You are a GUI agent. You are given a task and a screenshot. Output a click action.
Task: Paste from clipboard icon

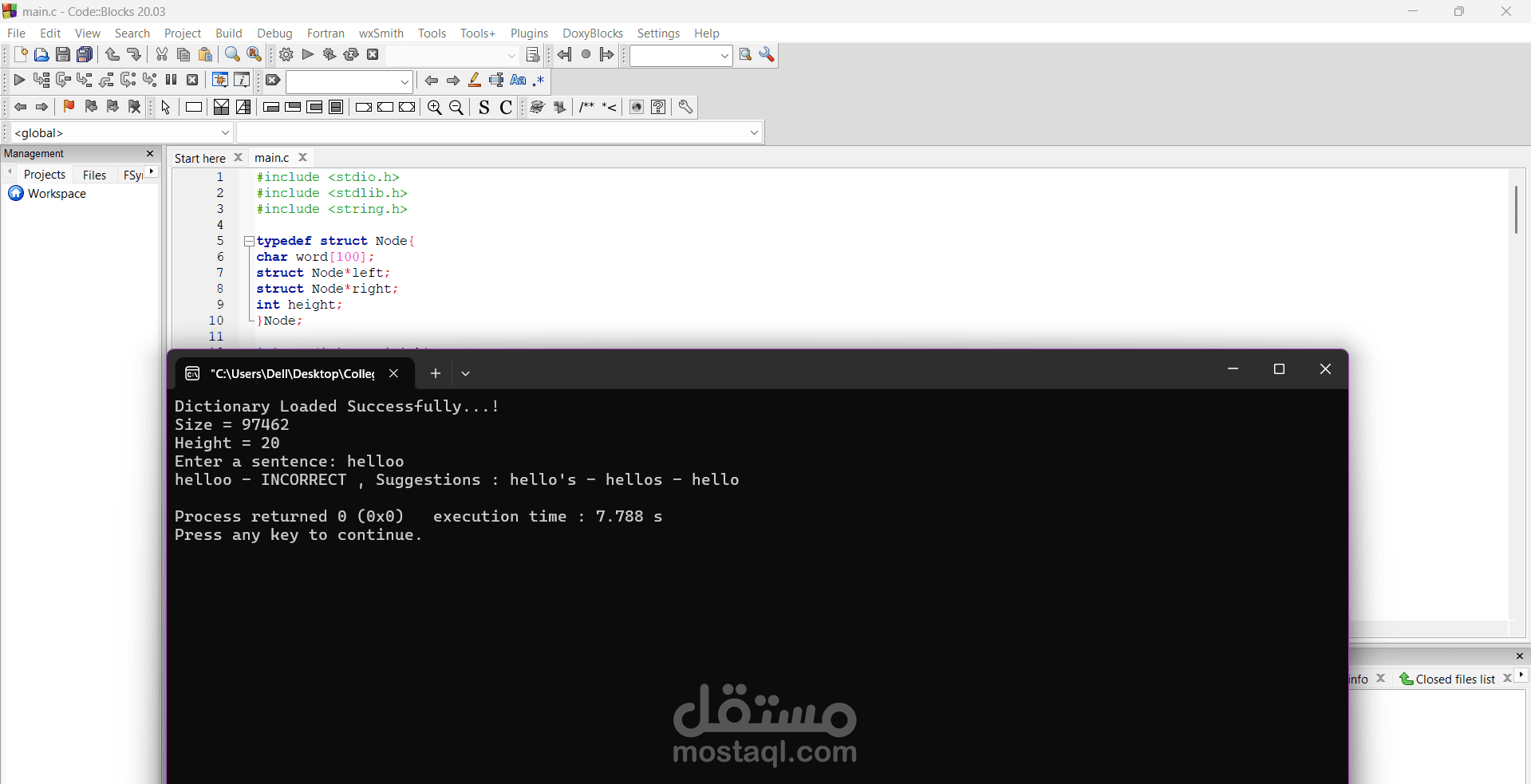205,55
